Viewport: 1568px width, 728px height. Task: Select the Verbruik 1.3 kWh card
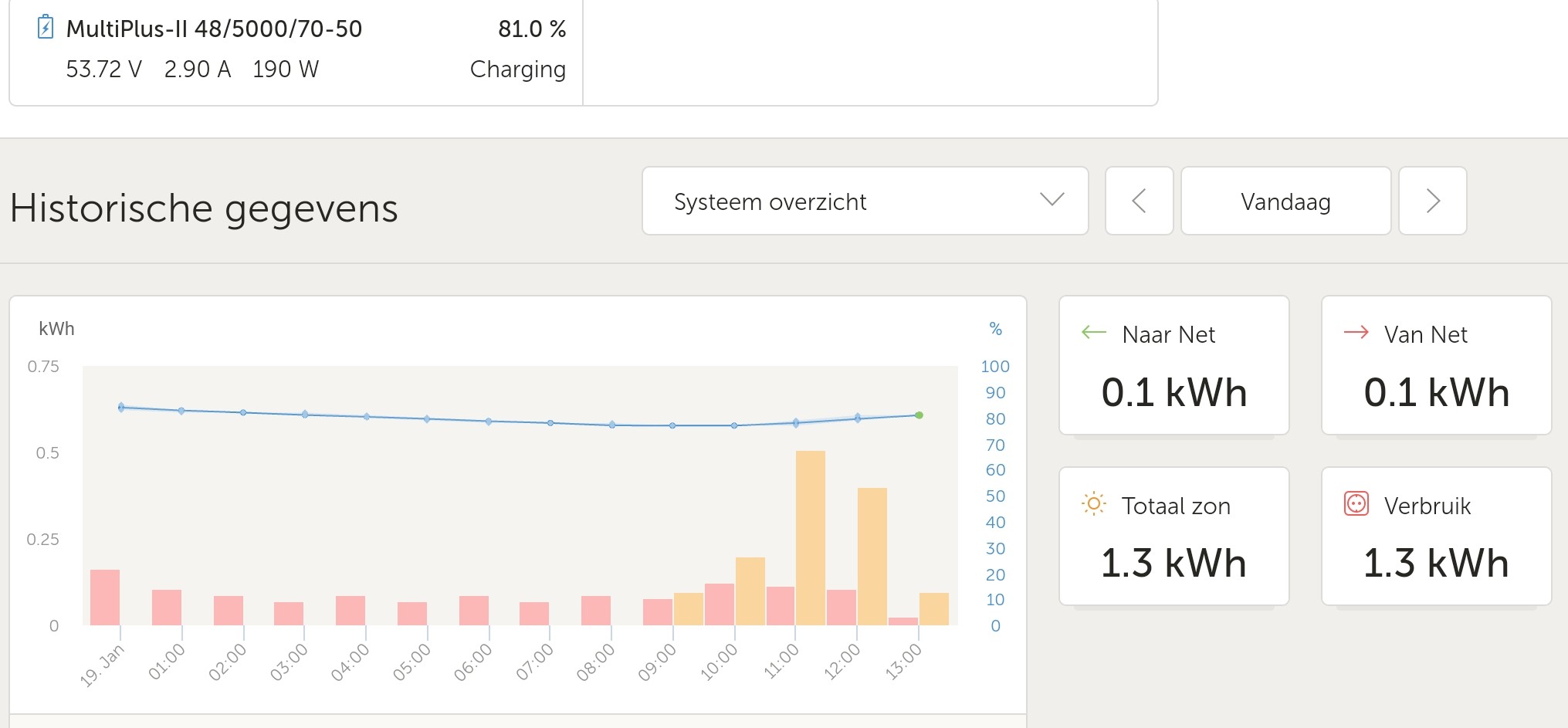click(x=1436, y=537)
